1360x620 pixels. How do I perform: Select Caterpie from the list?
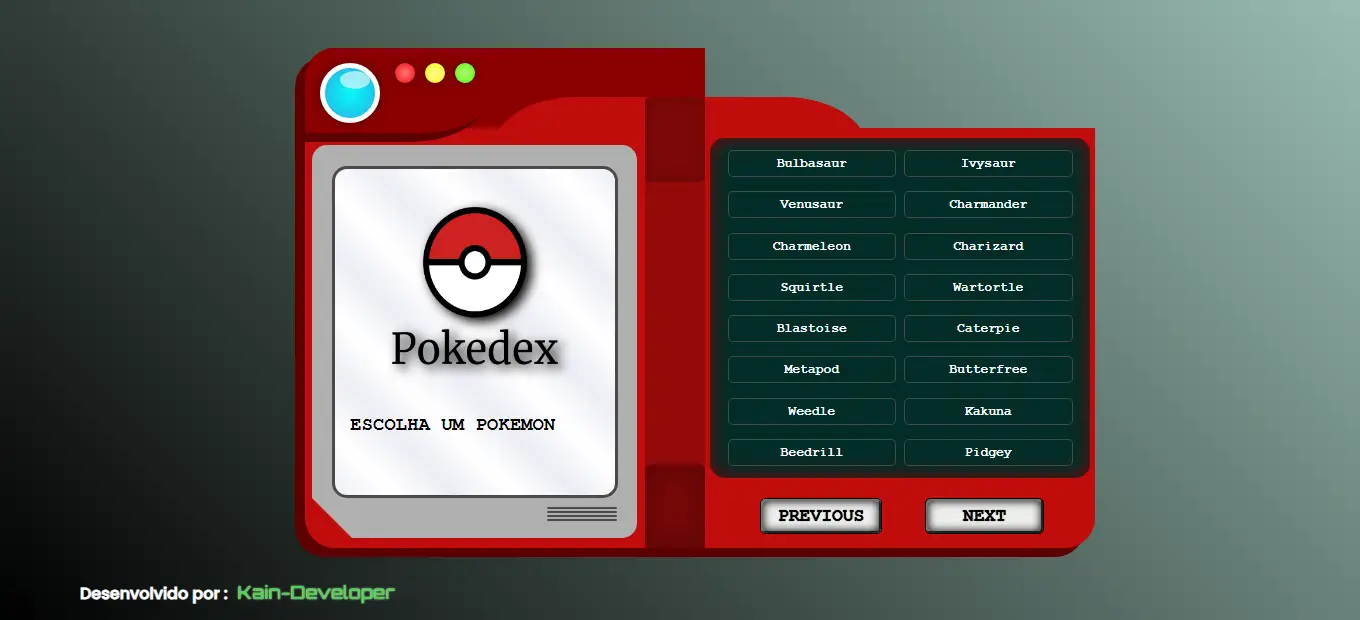[988, 328]
